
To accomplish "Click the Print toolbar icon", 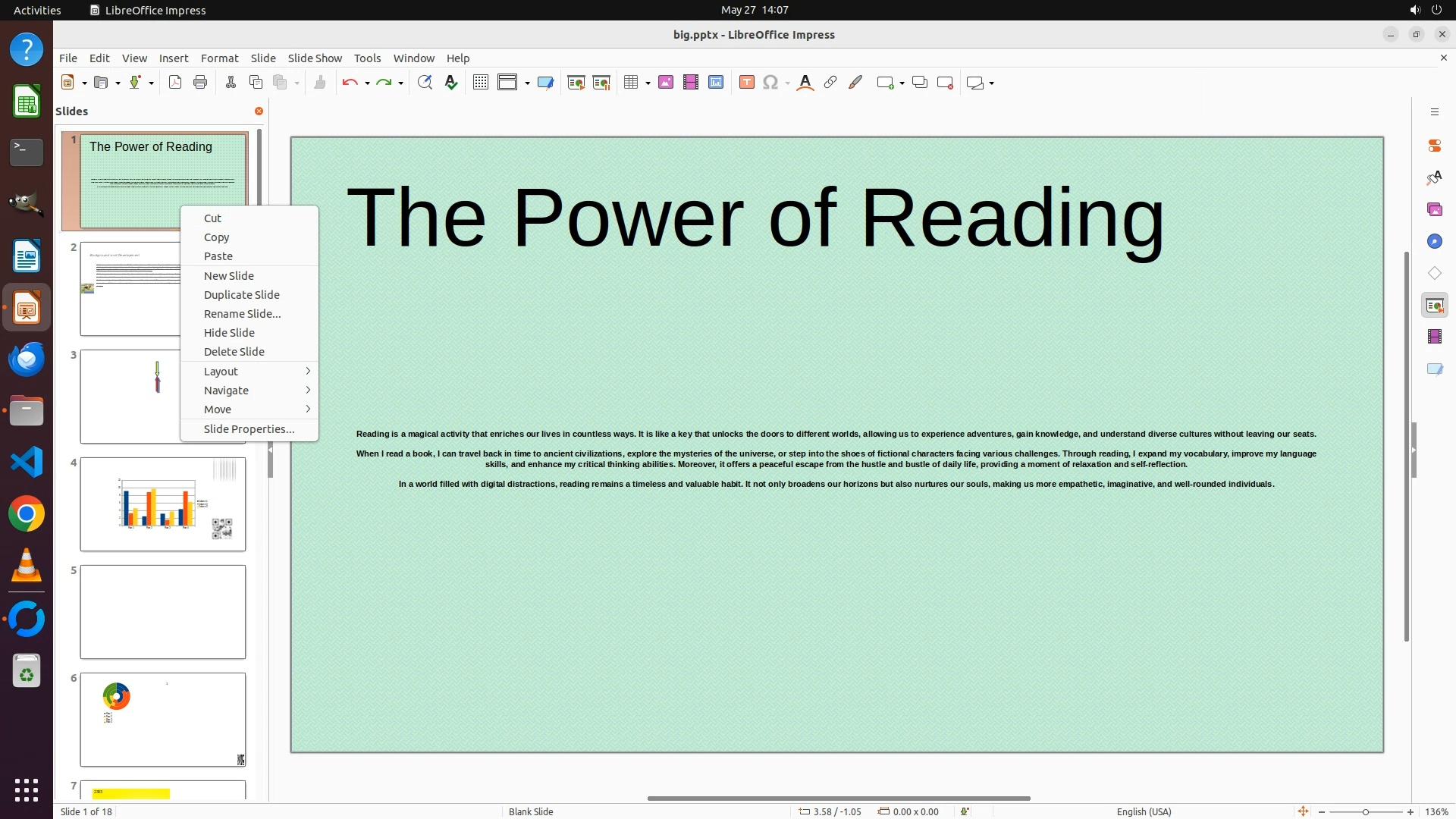I will pos(200,83).
